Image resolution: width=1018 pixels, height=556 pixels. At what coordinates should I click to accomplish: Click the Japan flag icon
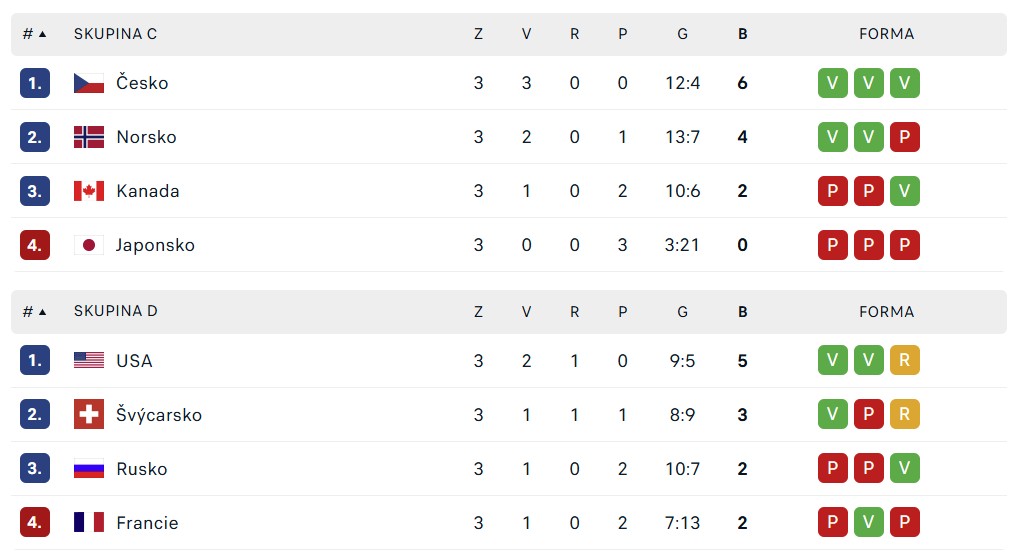point(89,245)
